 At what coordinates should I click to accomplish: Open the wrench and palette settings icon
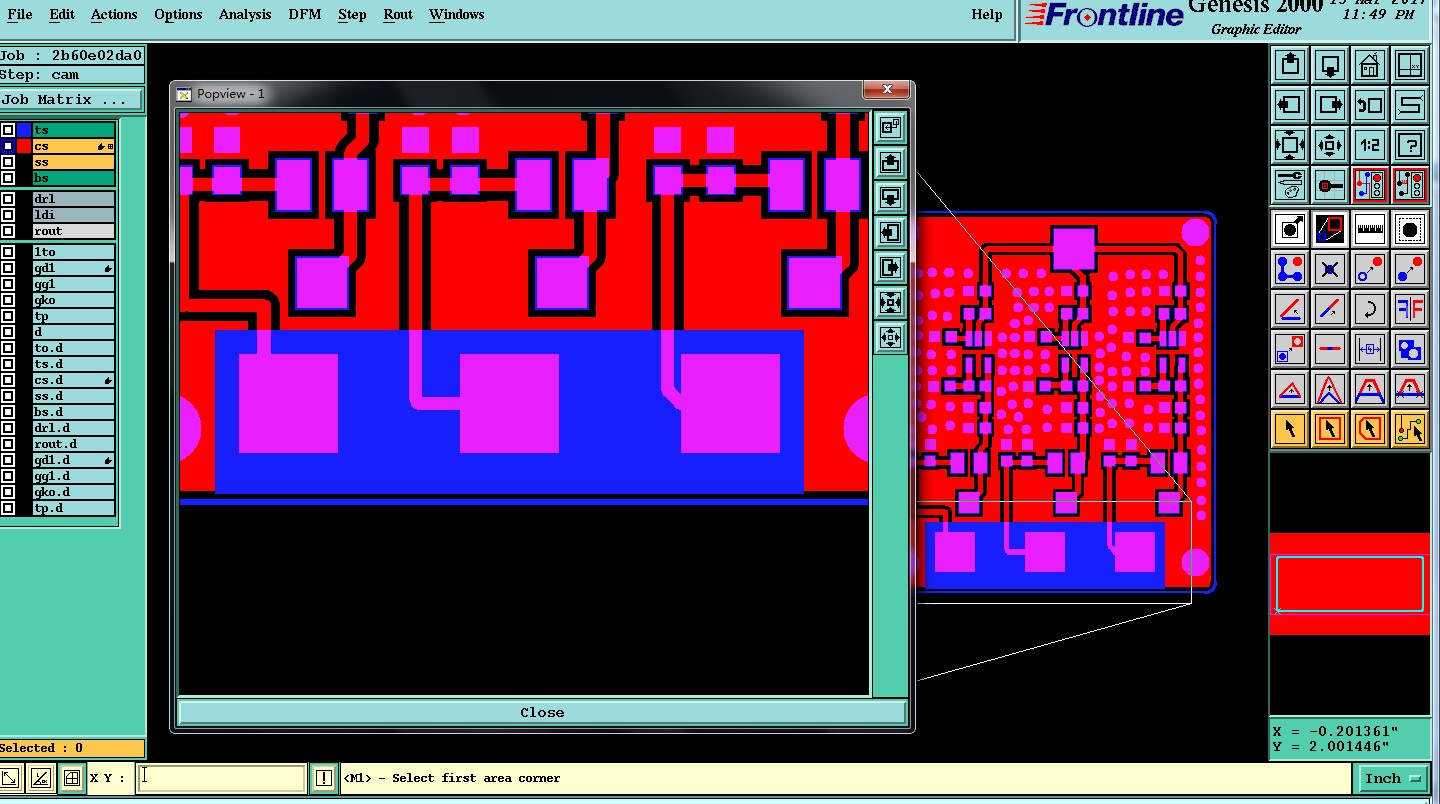click(1290, 185)
